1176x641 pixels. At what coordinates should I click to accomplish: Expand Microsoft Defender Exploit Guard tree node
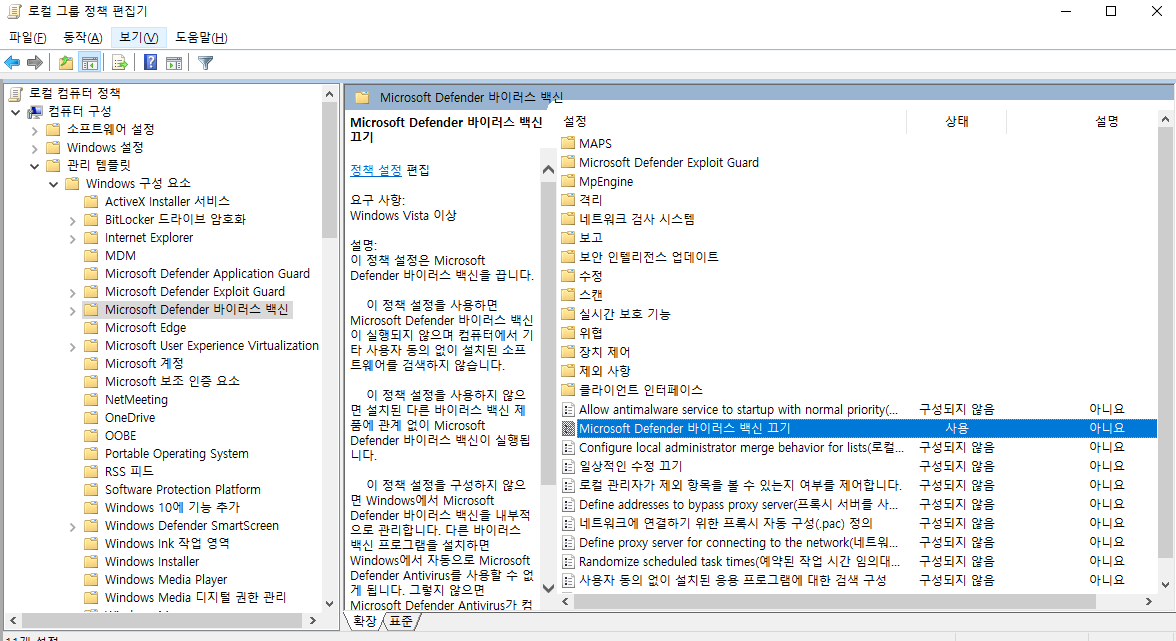pos(73,292)
